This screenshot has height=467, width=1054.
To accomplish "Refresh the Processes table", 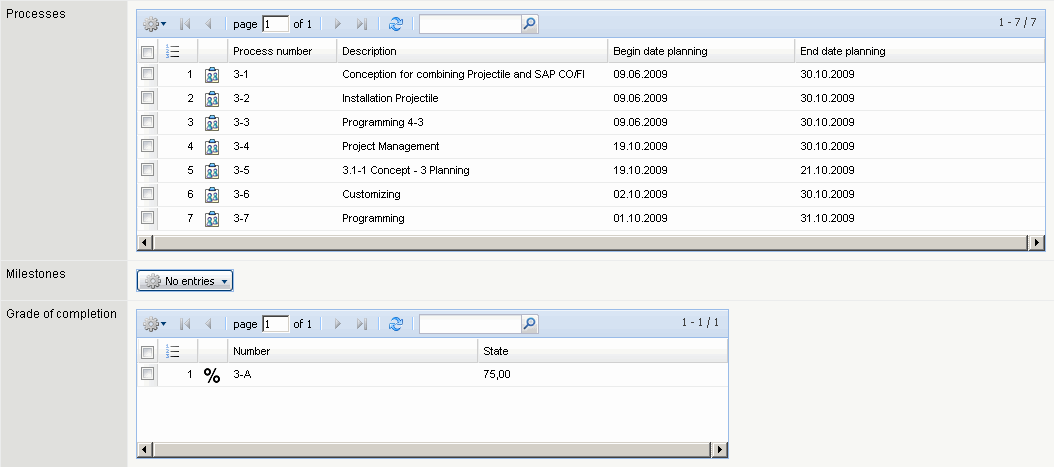I will tap(396, 23).
